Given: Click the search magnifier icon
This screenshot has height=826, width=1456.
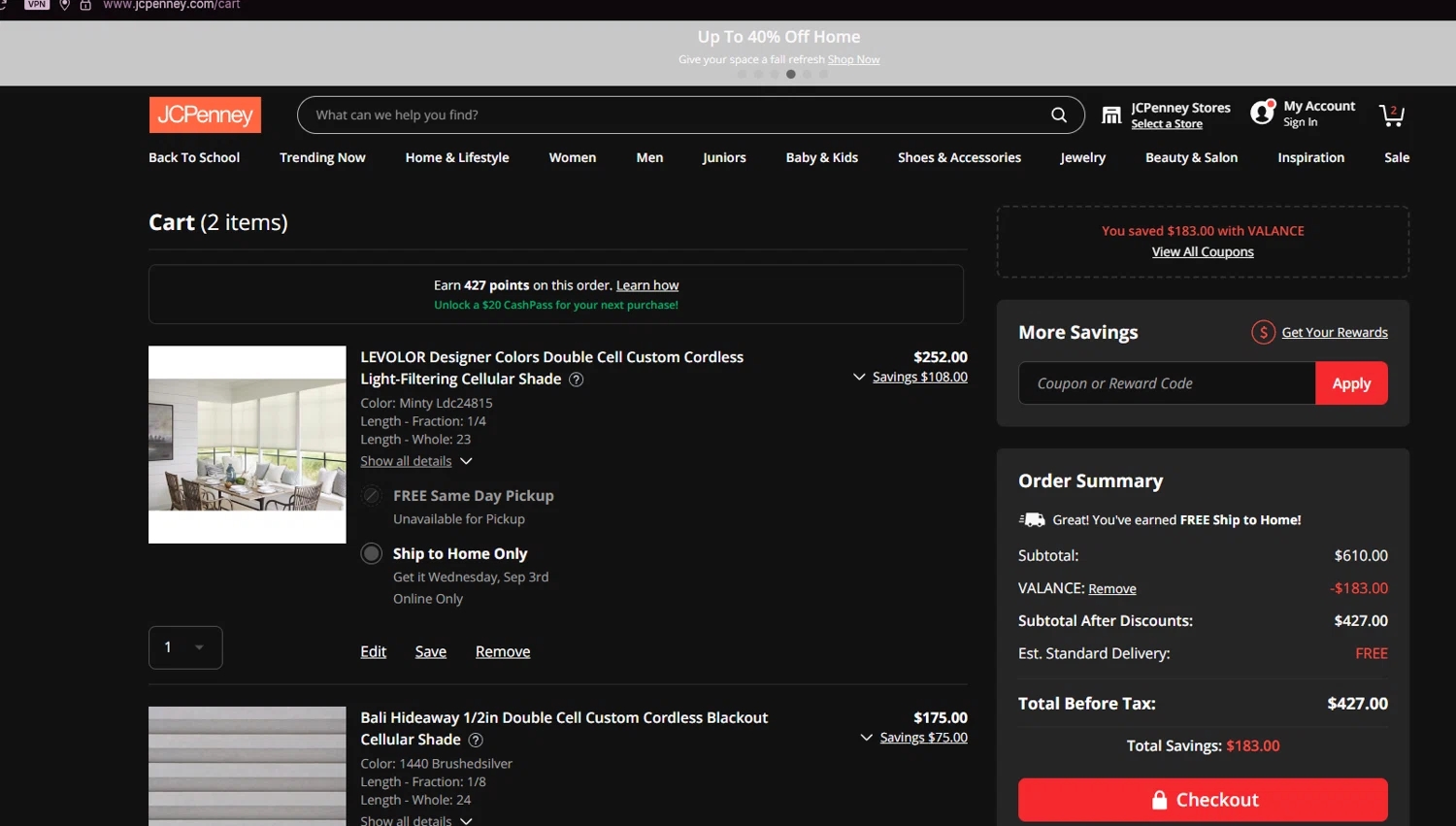Looking at the screenshot, I should (1058, 115).
